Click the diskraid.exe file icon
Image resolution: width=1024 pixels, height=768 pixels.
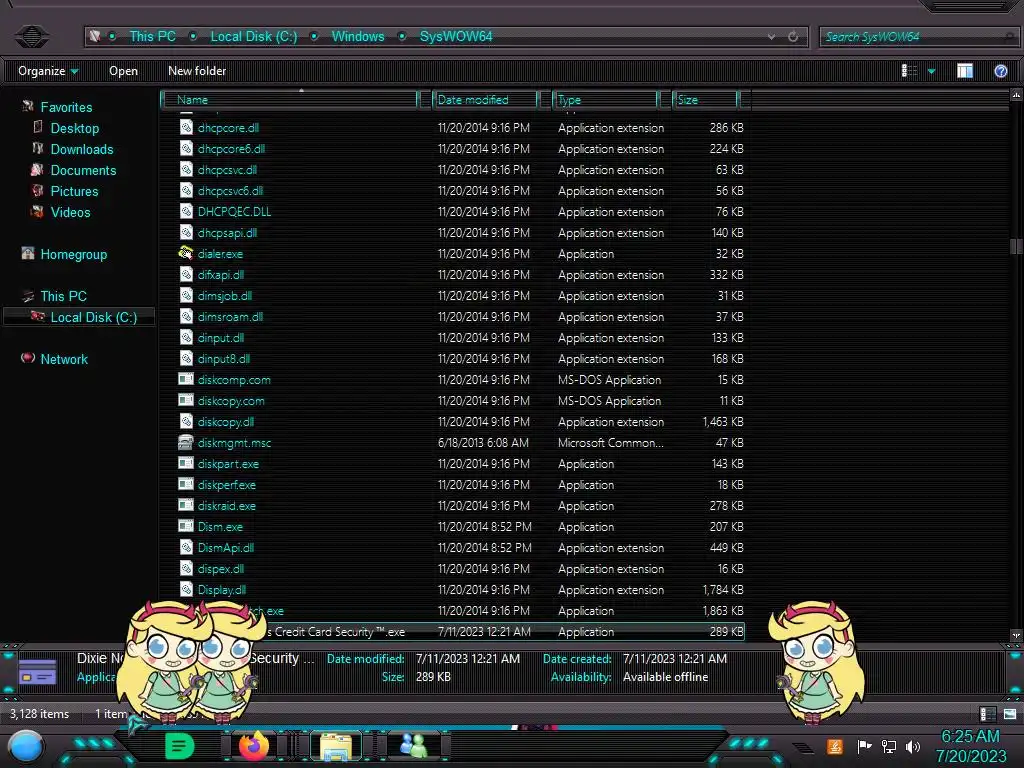[186, 505]
